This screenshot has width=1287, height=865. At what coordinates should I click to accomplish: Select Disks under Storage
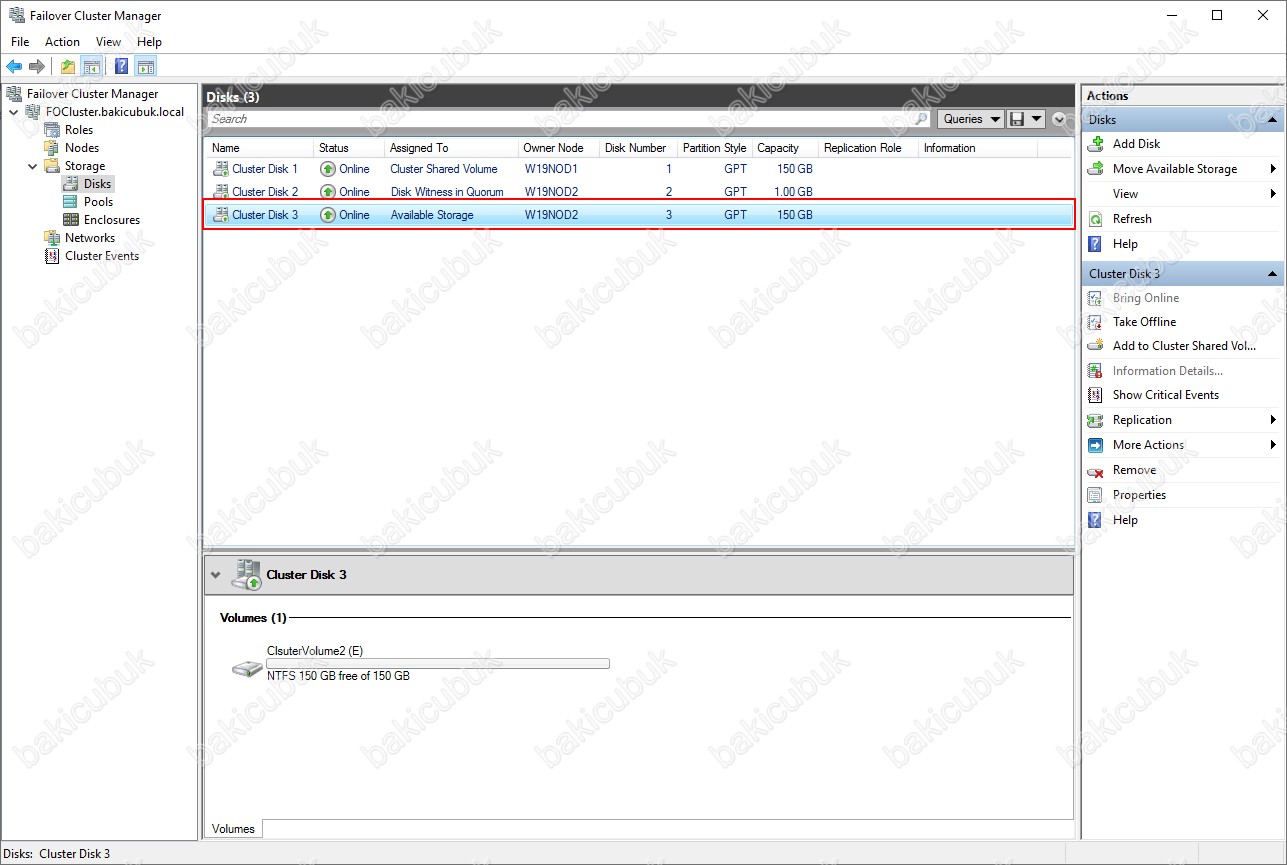pos(98,184)
